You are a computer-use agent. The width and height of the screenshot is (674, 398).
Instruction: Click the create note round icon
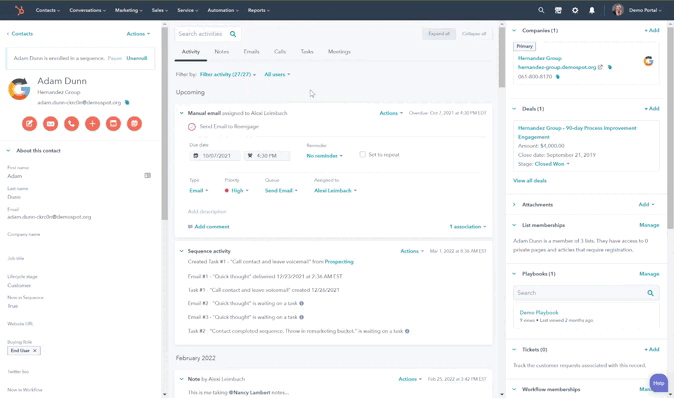[x=30, y=124]
